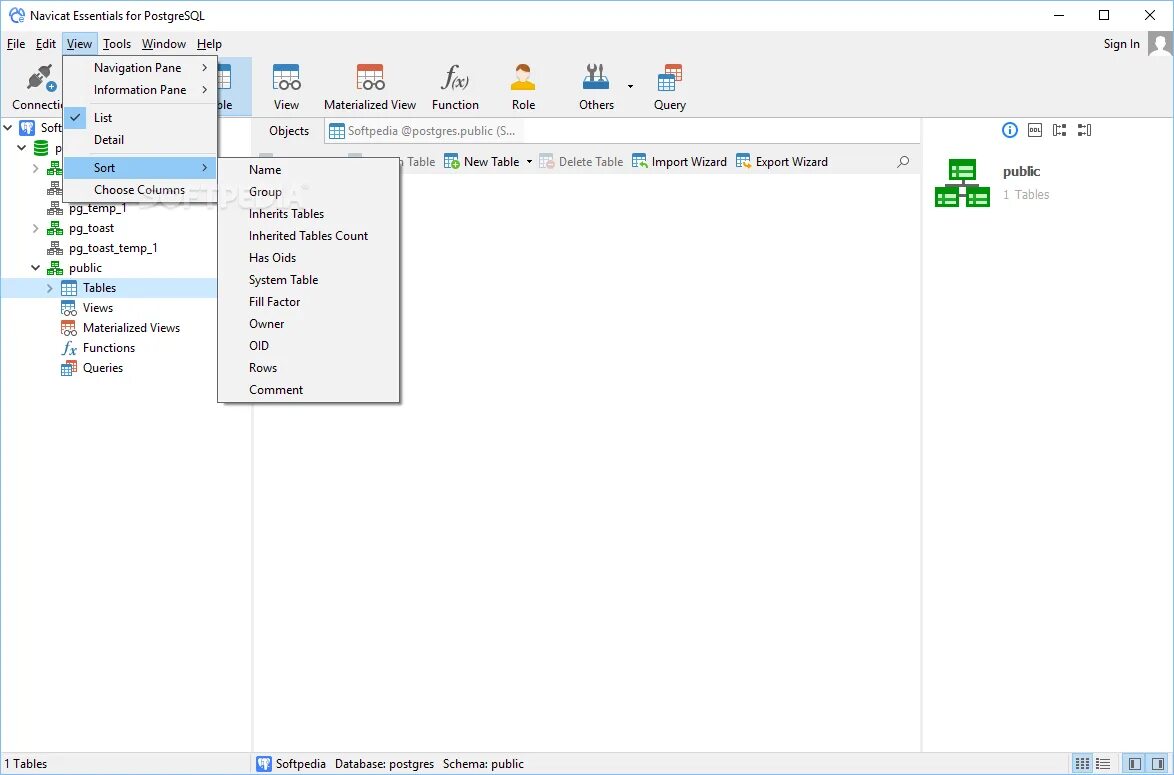Open the Edit menu
This screenshot has width=1174, height=775.
46,43
